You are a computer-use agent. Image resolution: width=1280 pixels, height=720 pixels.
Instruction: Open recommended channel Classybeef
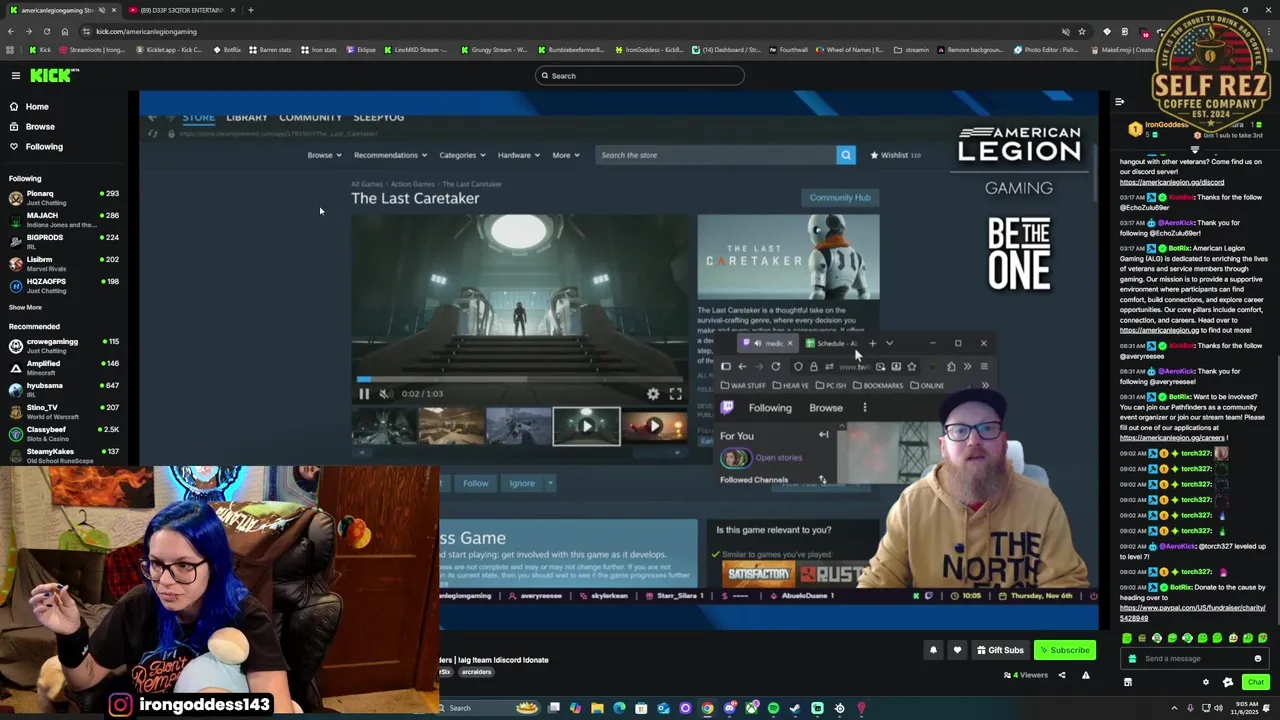coord(64,433)
